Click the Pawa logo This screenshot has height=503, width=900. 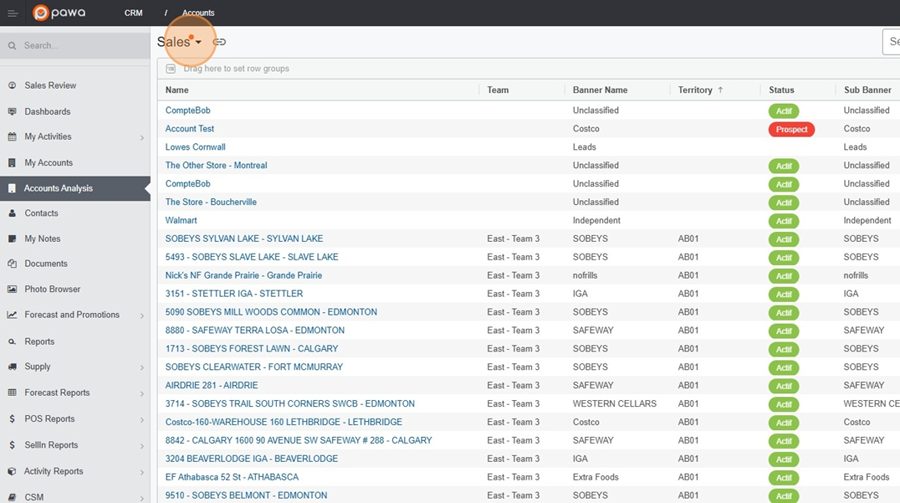point(59,13)
